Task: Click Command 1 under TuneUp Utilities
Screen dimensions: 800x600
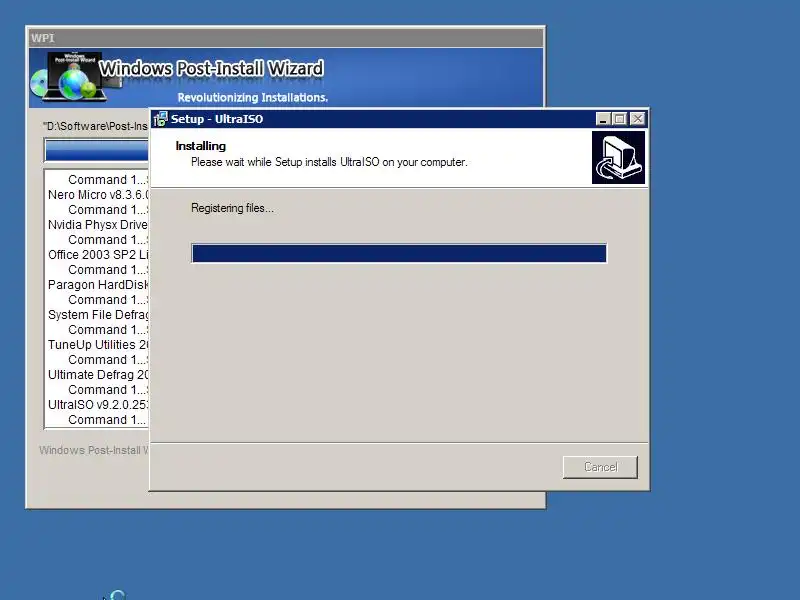Action: pos(108,360)
